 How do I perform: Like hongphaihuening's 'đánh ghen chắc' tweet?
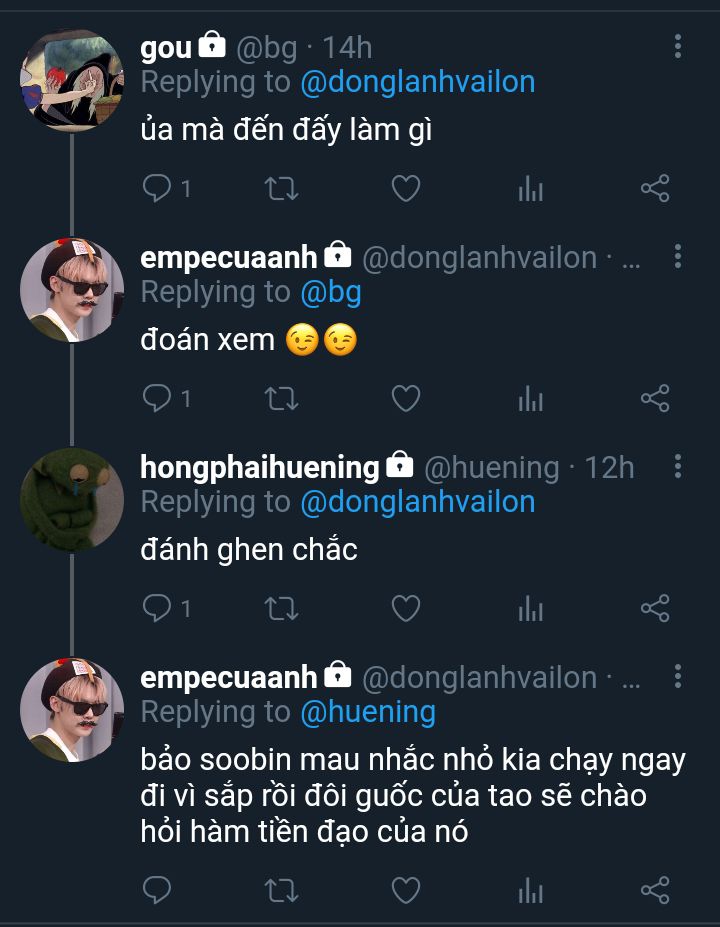point(405,608)
